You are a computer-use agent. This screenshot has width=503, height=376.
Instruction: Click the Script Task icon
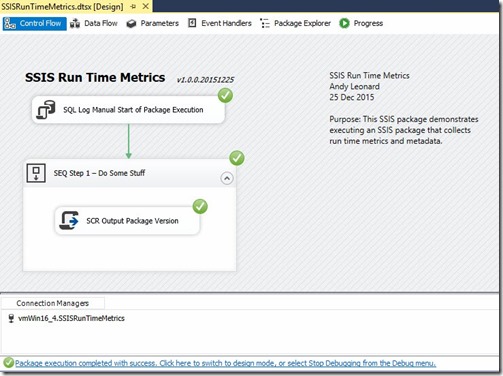(69, 220)
